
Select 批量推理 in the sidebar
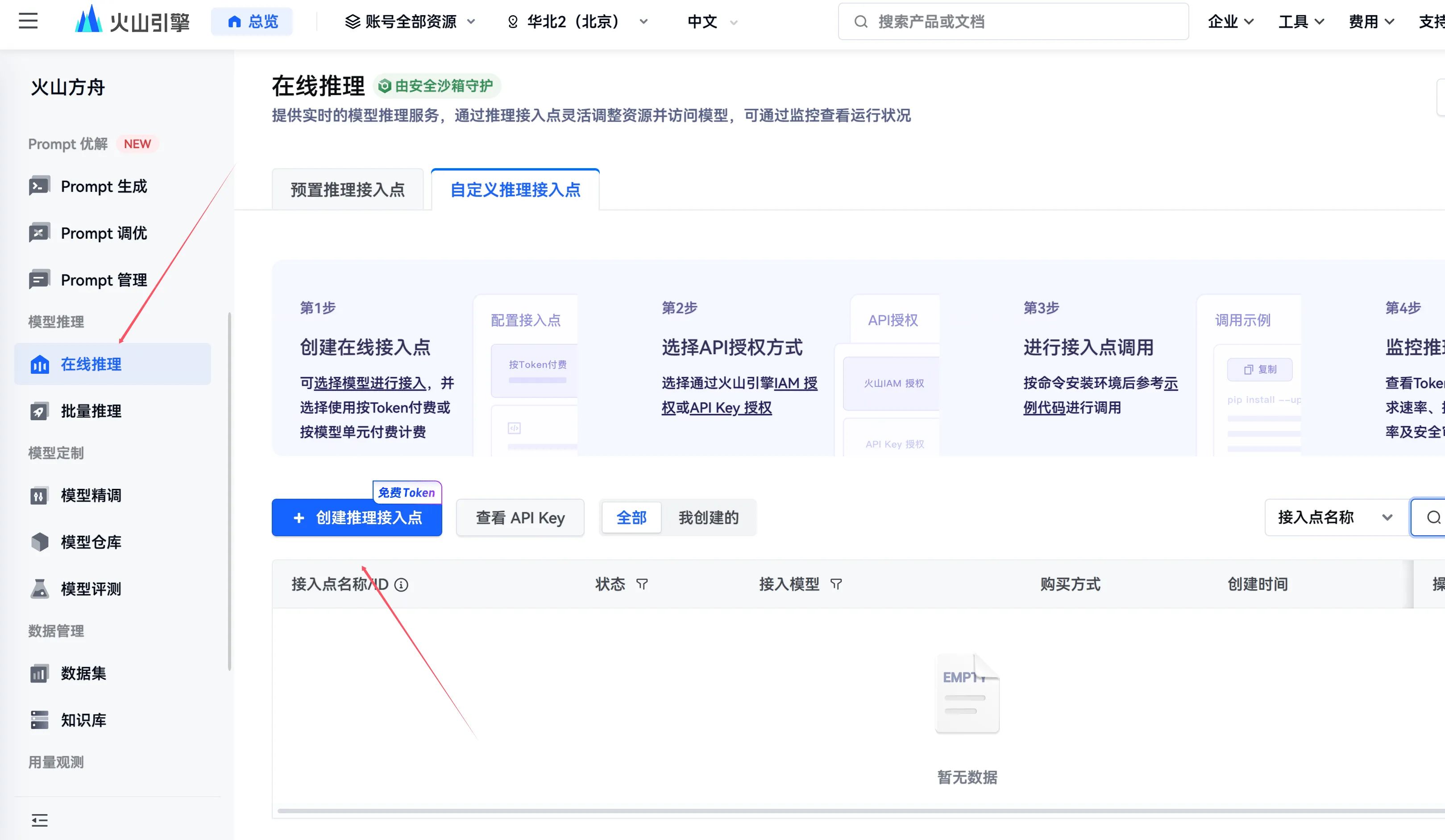tap(112, 411)
